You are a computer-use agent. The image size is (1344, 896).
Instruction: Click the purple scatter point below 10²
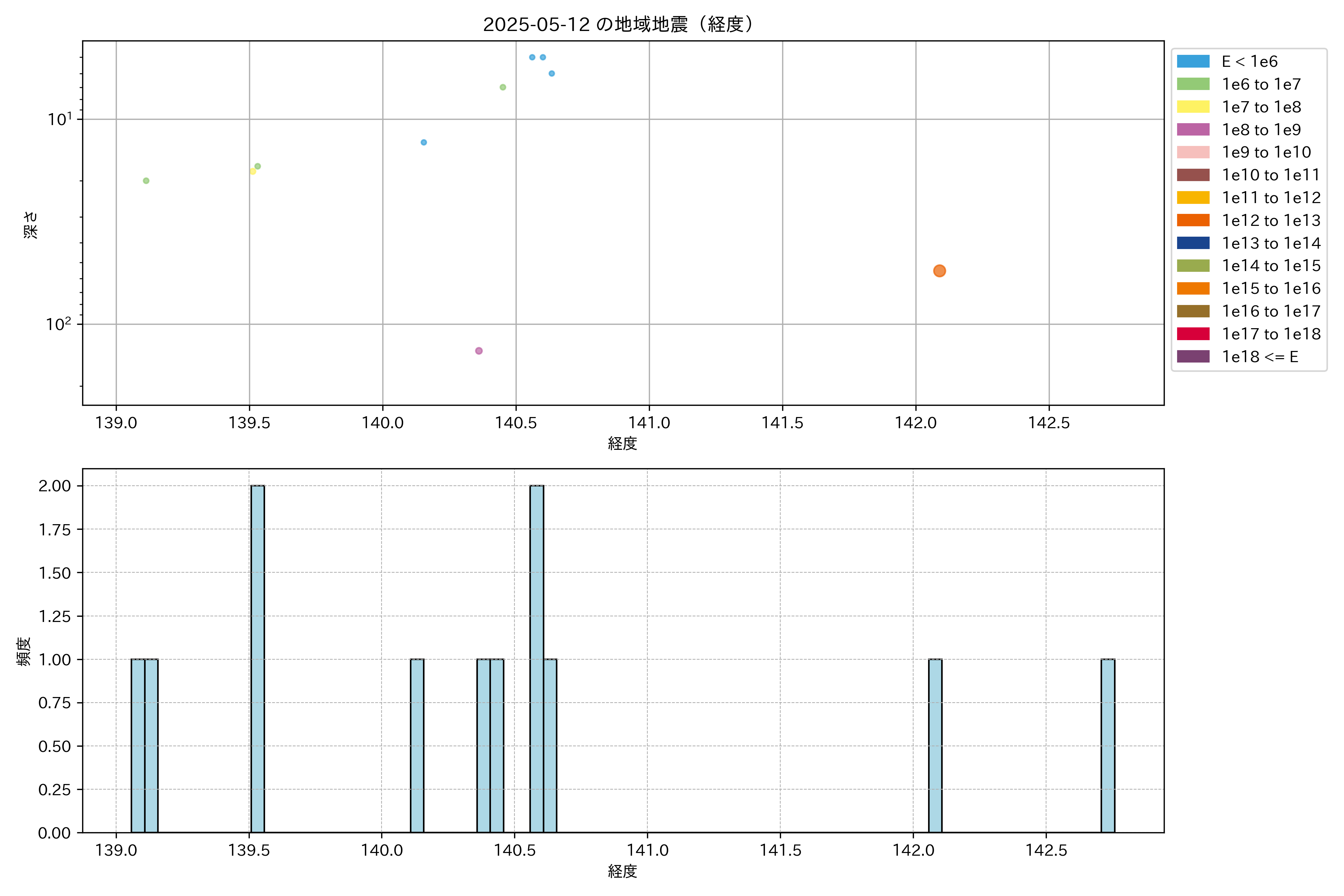pos(479,351)
